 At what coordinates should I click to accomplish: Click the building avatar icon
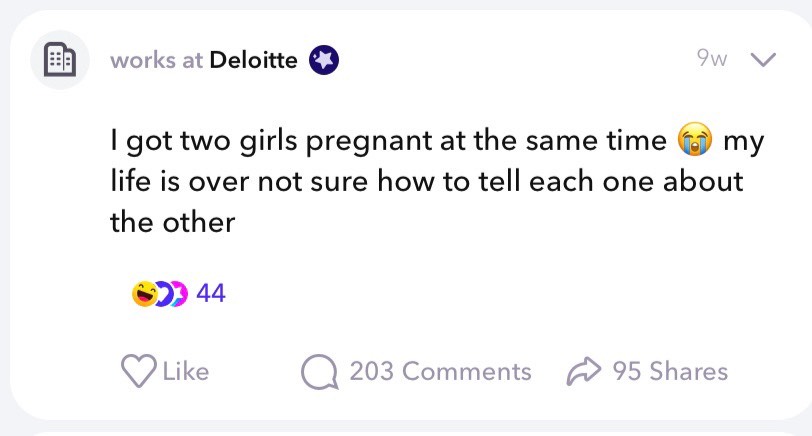(60, 60)
